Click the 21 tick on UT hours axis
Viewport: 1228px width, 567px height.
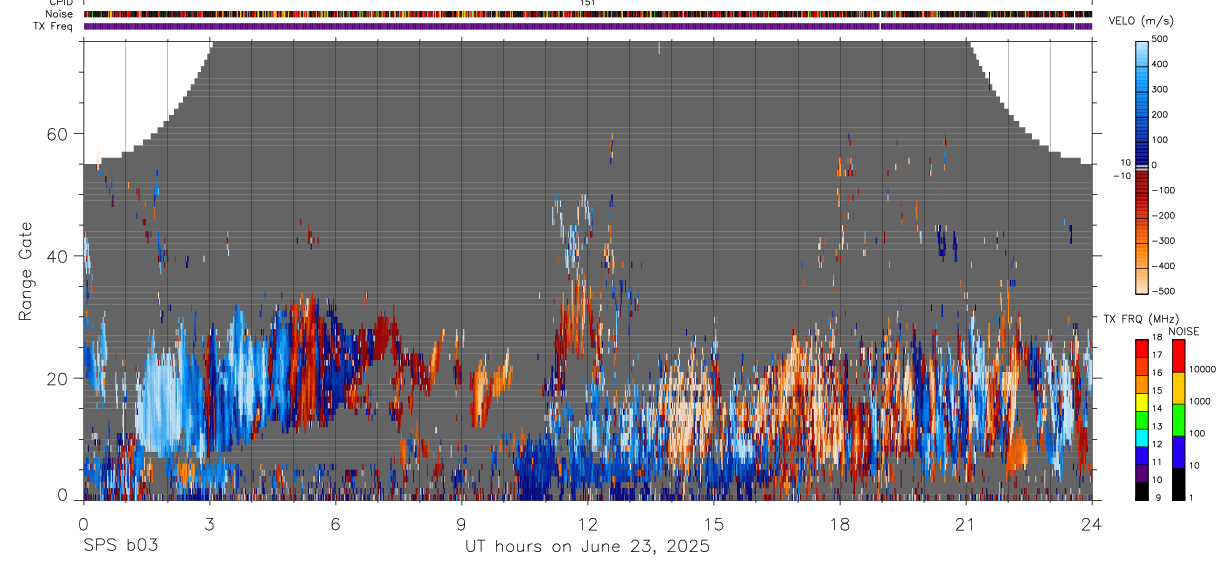click(966, 524)
